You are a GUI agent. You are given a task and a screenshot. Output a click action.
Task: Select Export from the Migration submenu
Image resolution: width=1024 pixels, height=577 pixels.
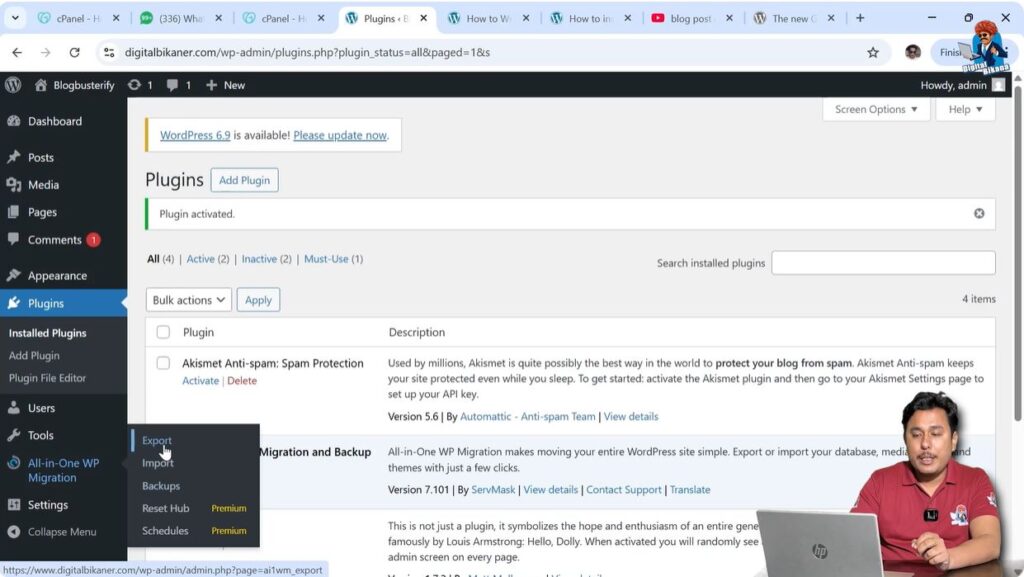pyautogui.click(x=156, y=440)
